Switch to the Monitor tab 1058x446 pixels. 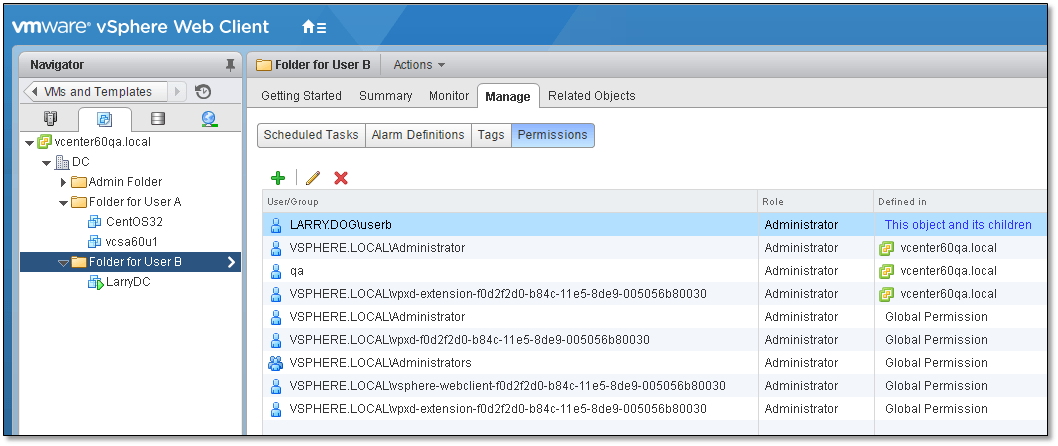coord(449,96)
